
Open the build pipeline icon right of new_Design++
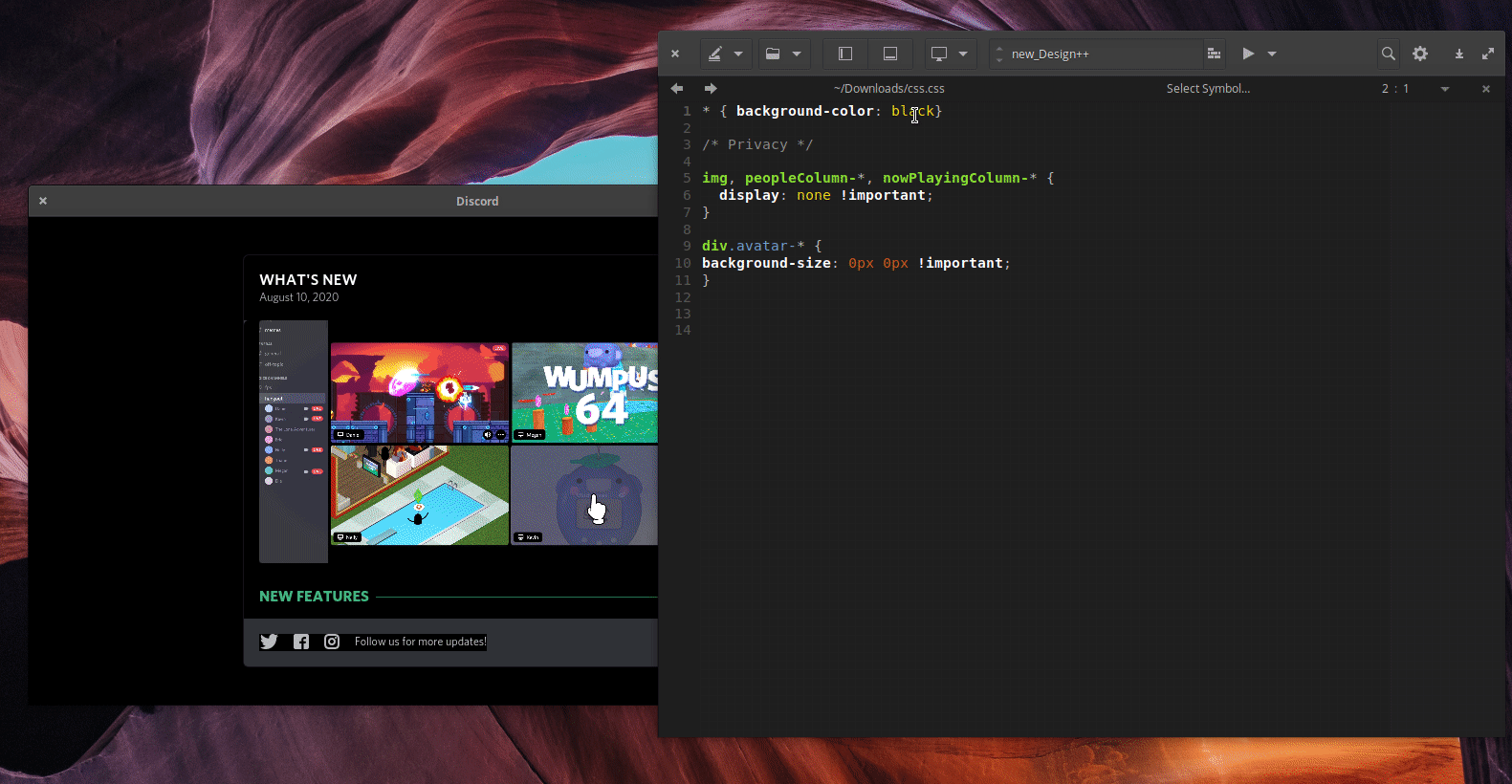coord(1214,54)
